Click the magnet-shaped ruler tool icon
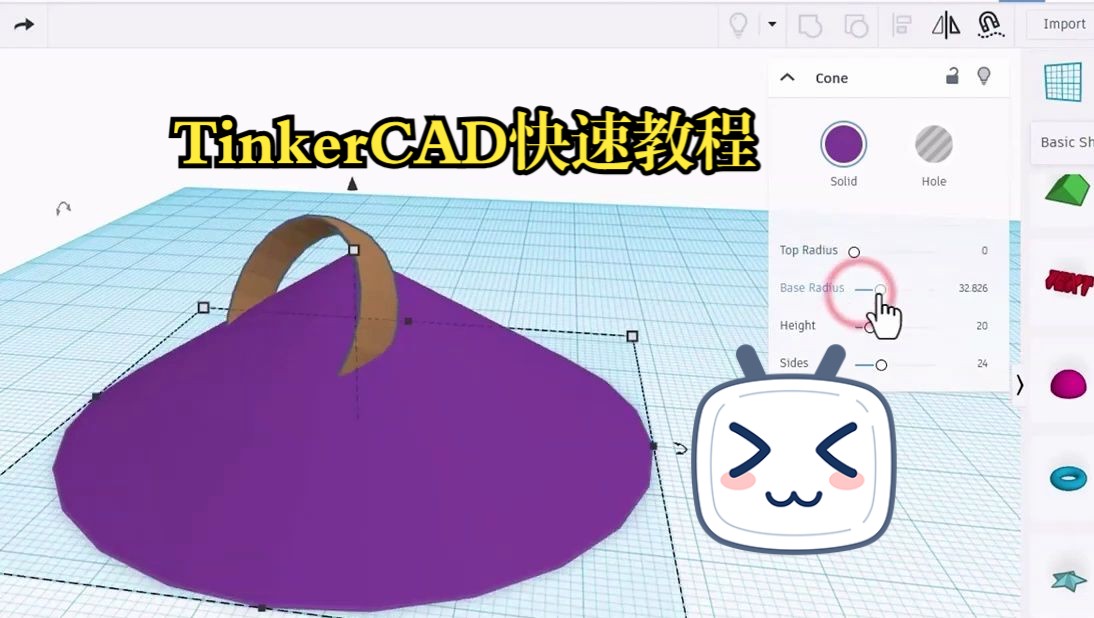Image resolution: width=1094 pixels, height=618 pixels. click(989, 25)
